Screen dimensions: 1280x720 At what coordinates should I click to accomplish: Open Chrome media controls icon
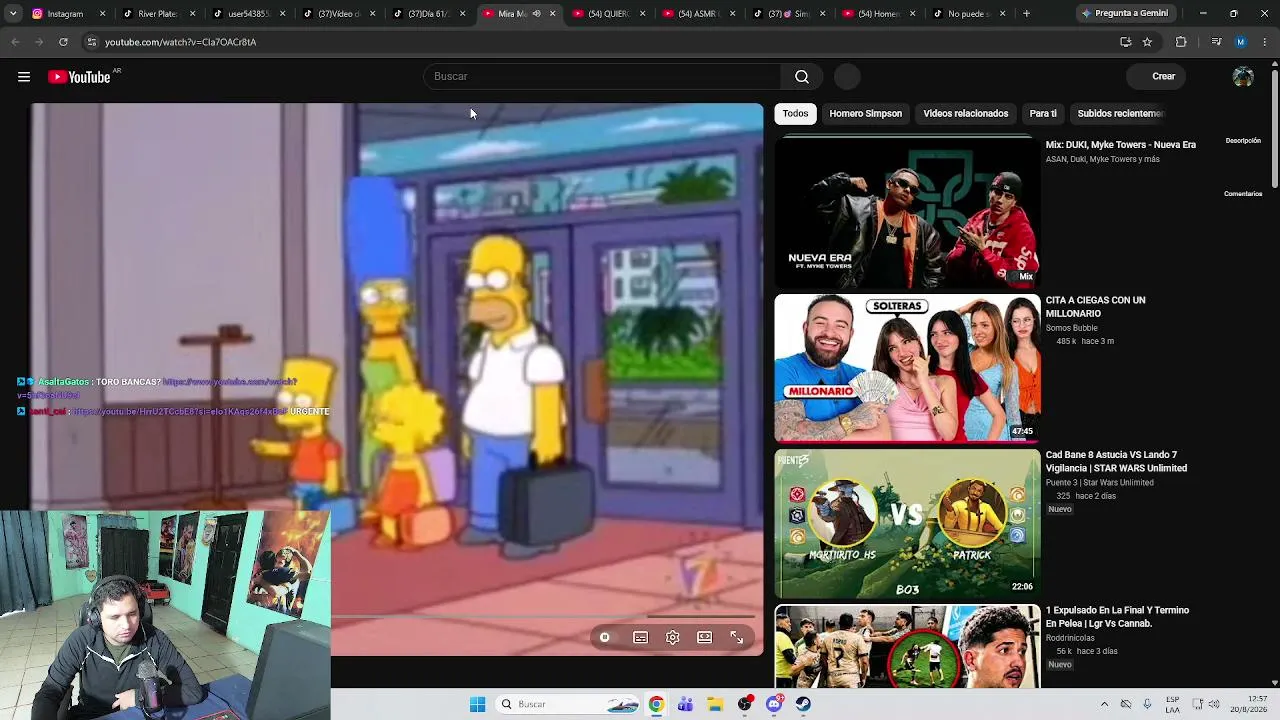pos(1216,42)
